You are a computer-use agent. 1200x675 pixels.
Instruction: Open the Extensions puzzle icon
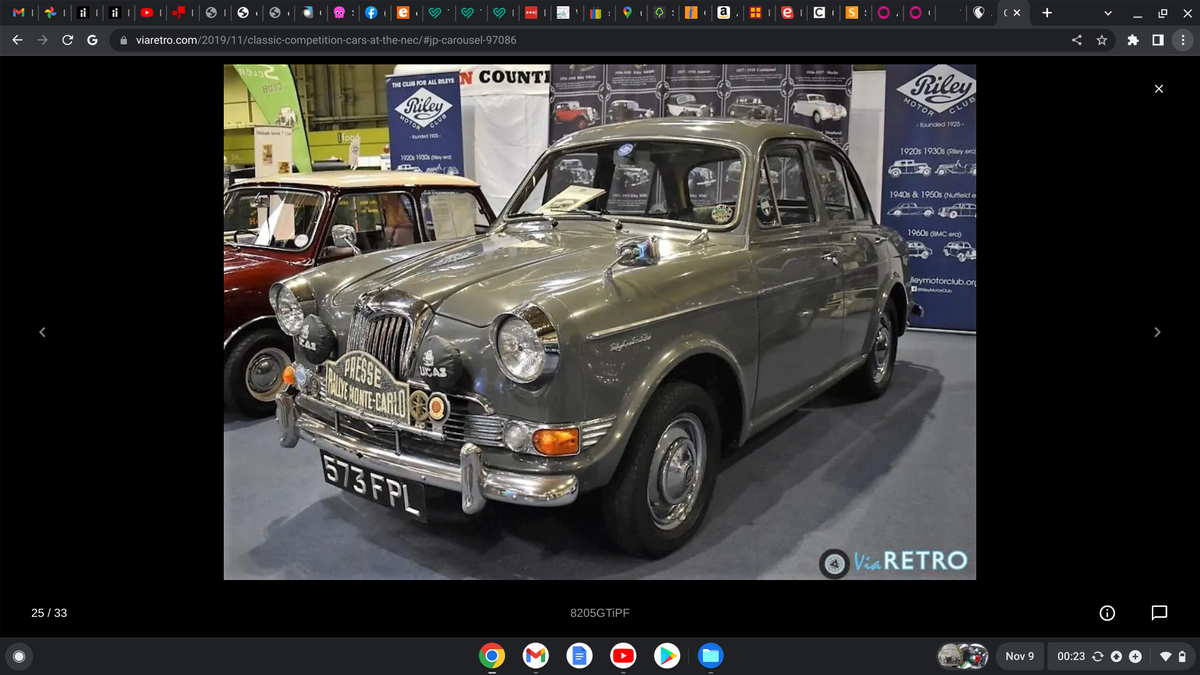click(x=1133, y=41)
